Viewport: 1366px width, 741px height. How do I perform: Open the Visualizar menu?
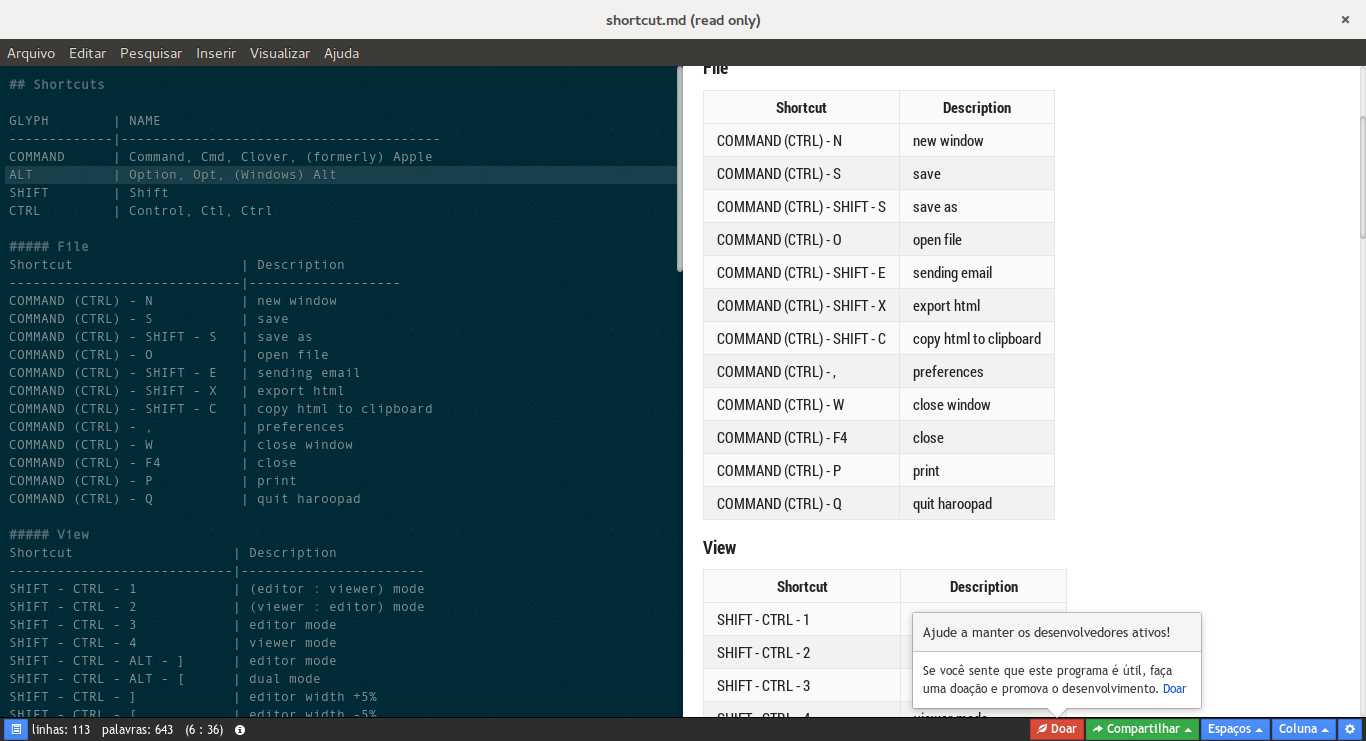280,53
